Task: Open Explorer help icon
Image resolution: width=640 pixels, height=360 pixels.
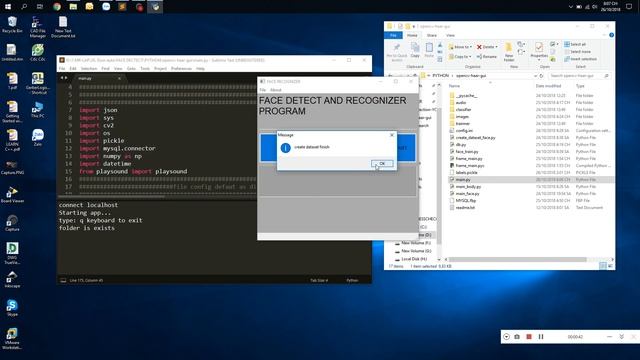Action: tap(611, 35)
